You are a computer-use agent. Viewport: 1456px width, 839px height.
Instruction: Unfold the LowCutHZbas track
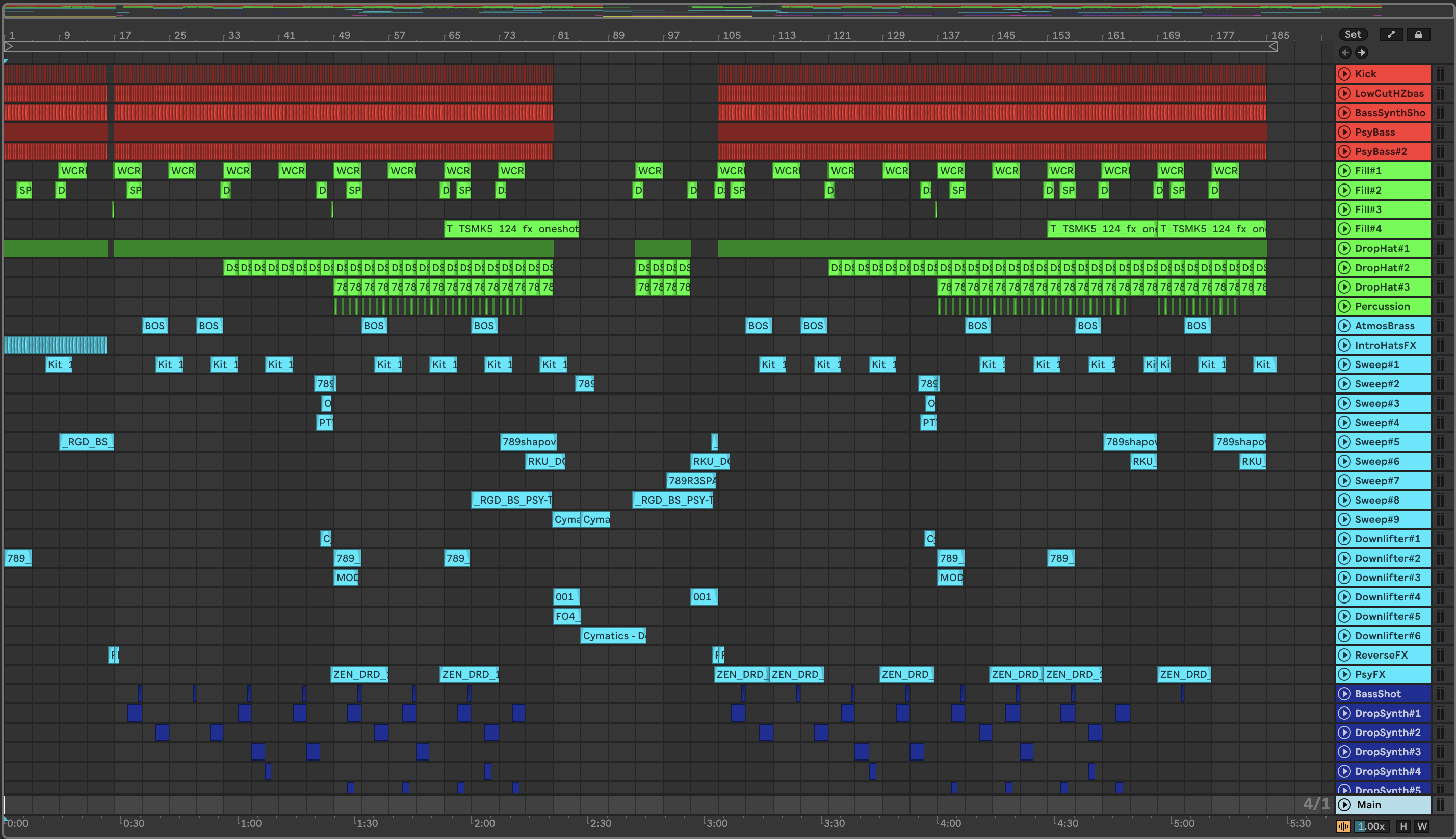point(1344,93)
